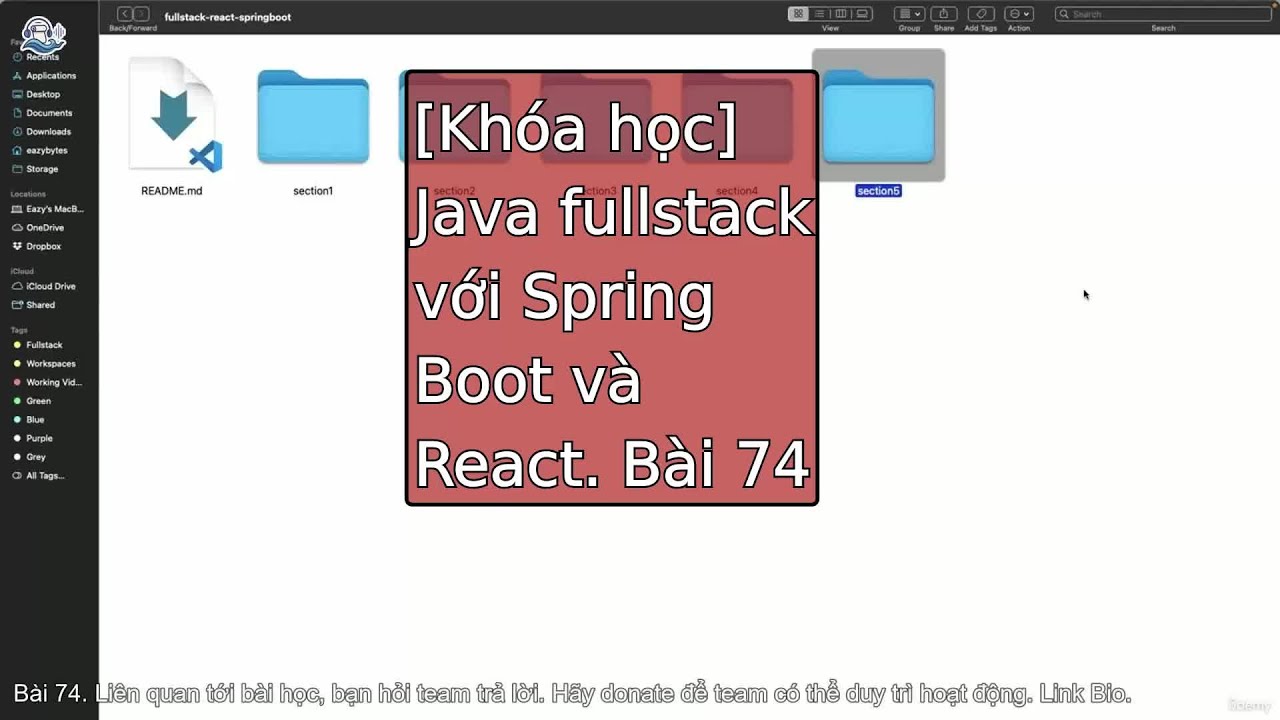The height and width of the screenshot is (720, 1280).
Task: Filter by the Workspaces tag
Action: coord(44,364)
